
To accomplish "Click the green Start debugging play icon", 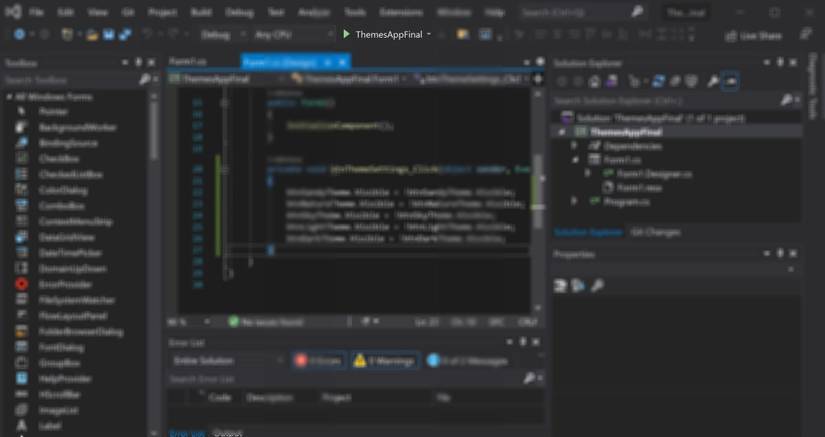I will tap(346, 34).
